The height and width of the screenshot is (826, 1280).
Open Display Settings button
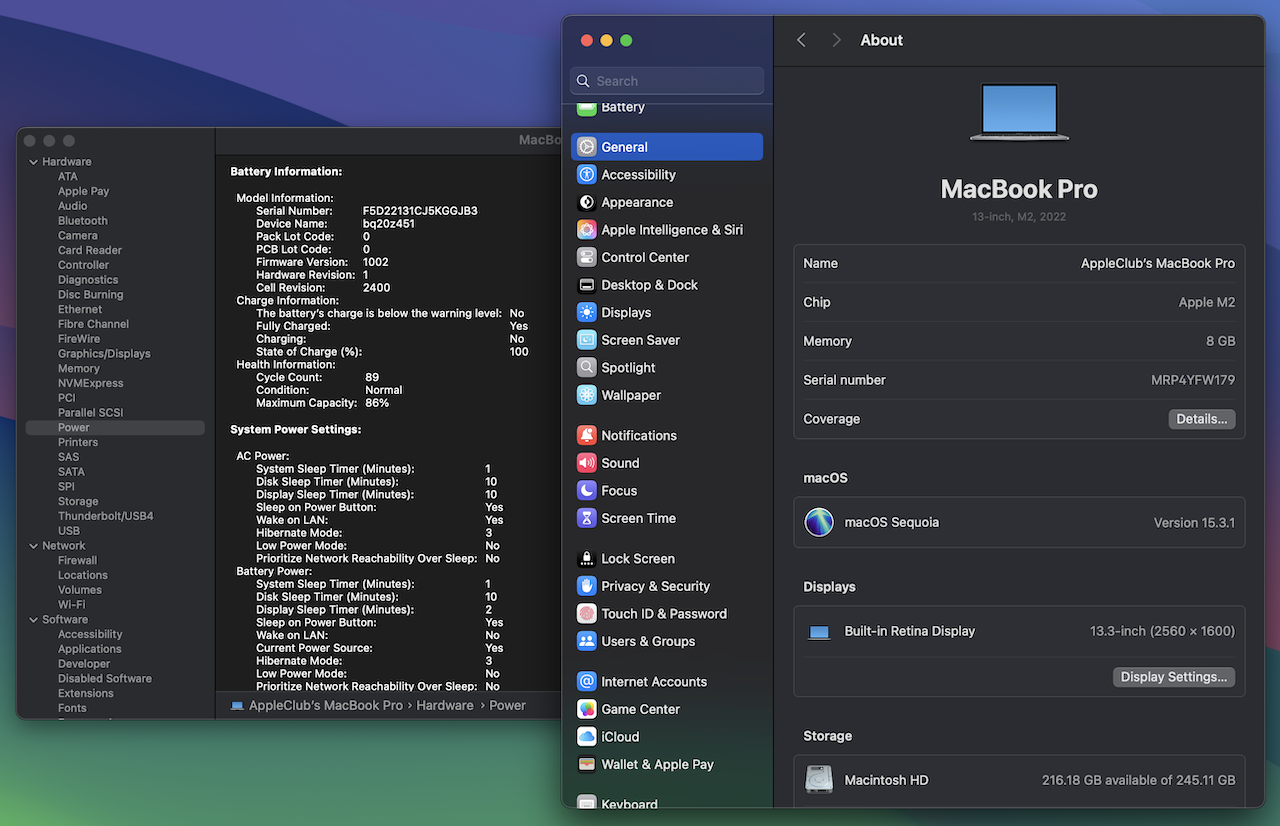tap(1174, 677)
